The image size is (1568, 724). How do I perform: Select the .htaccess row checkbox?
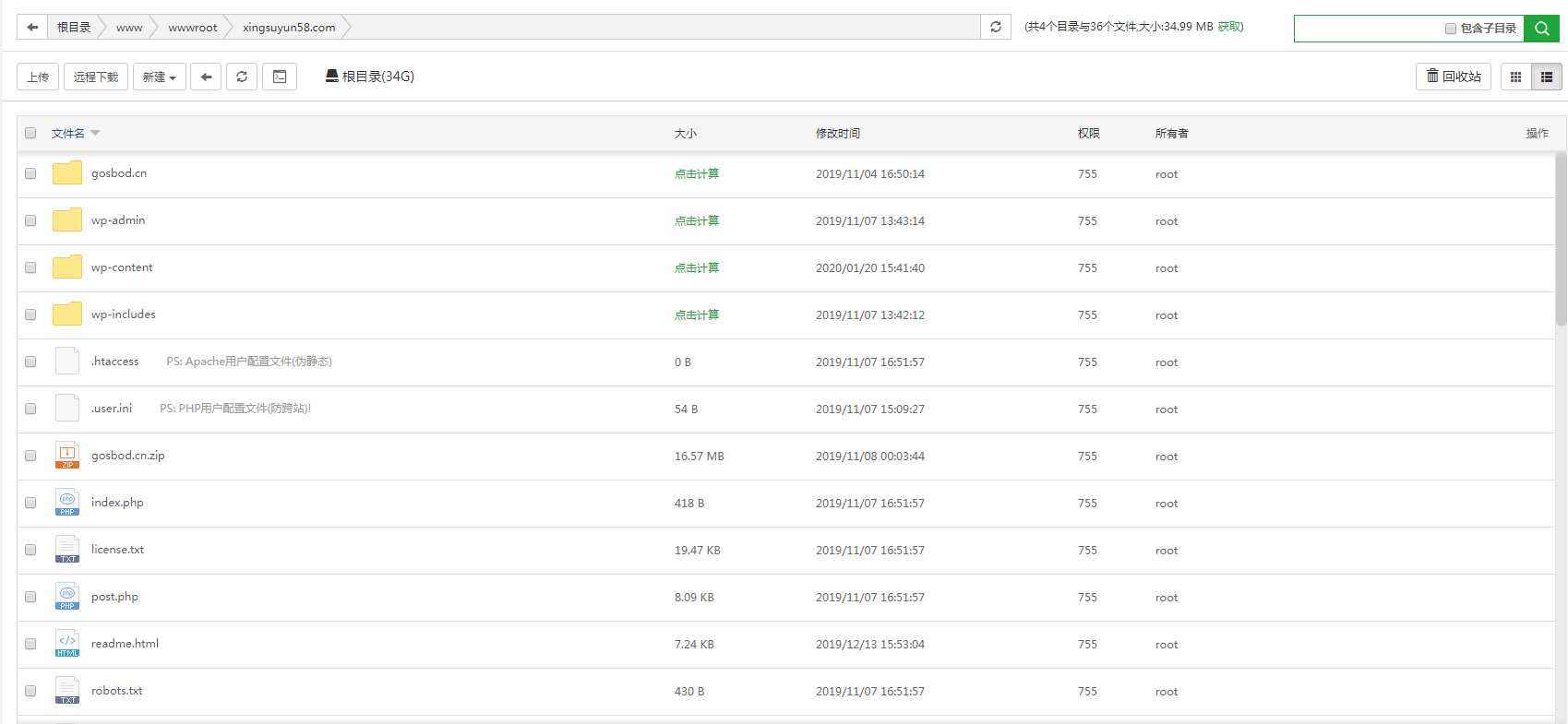(x=30, y=362)
